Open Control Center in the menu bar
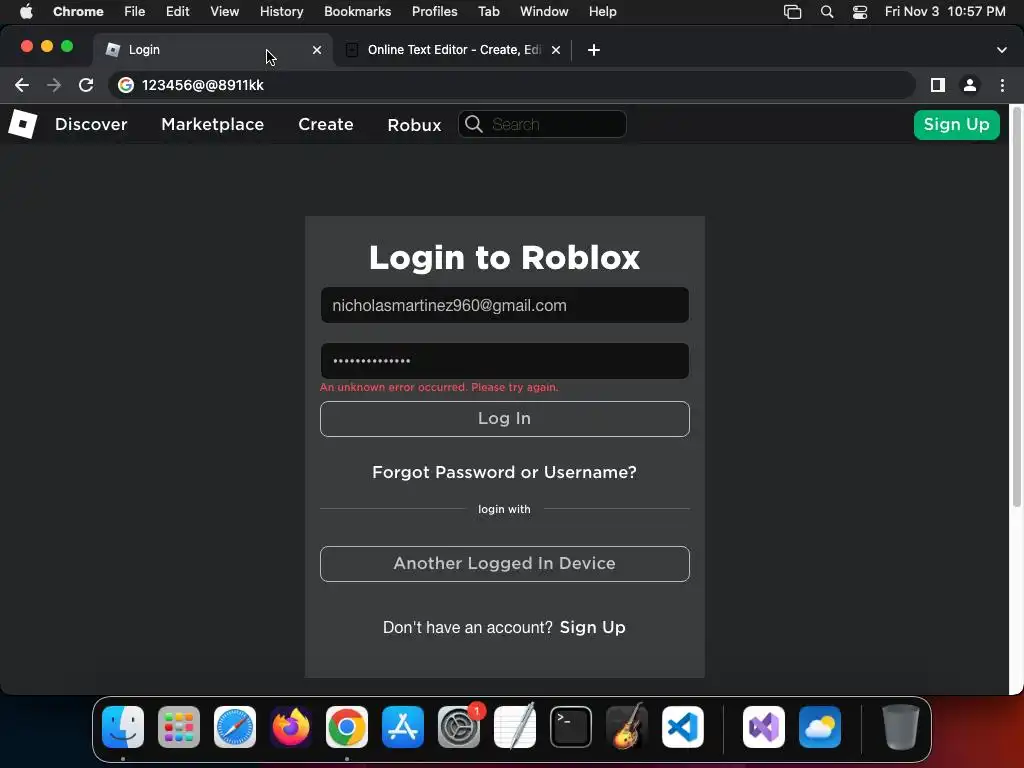1024x768 pixels. 860,12
